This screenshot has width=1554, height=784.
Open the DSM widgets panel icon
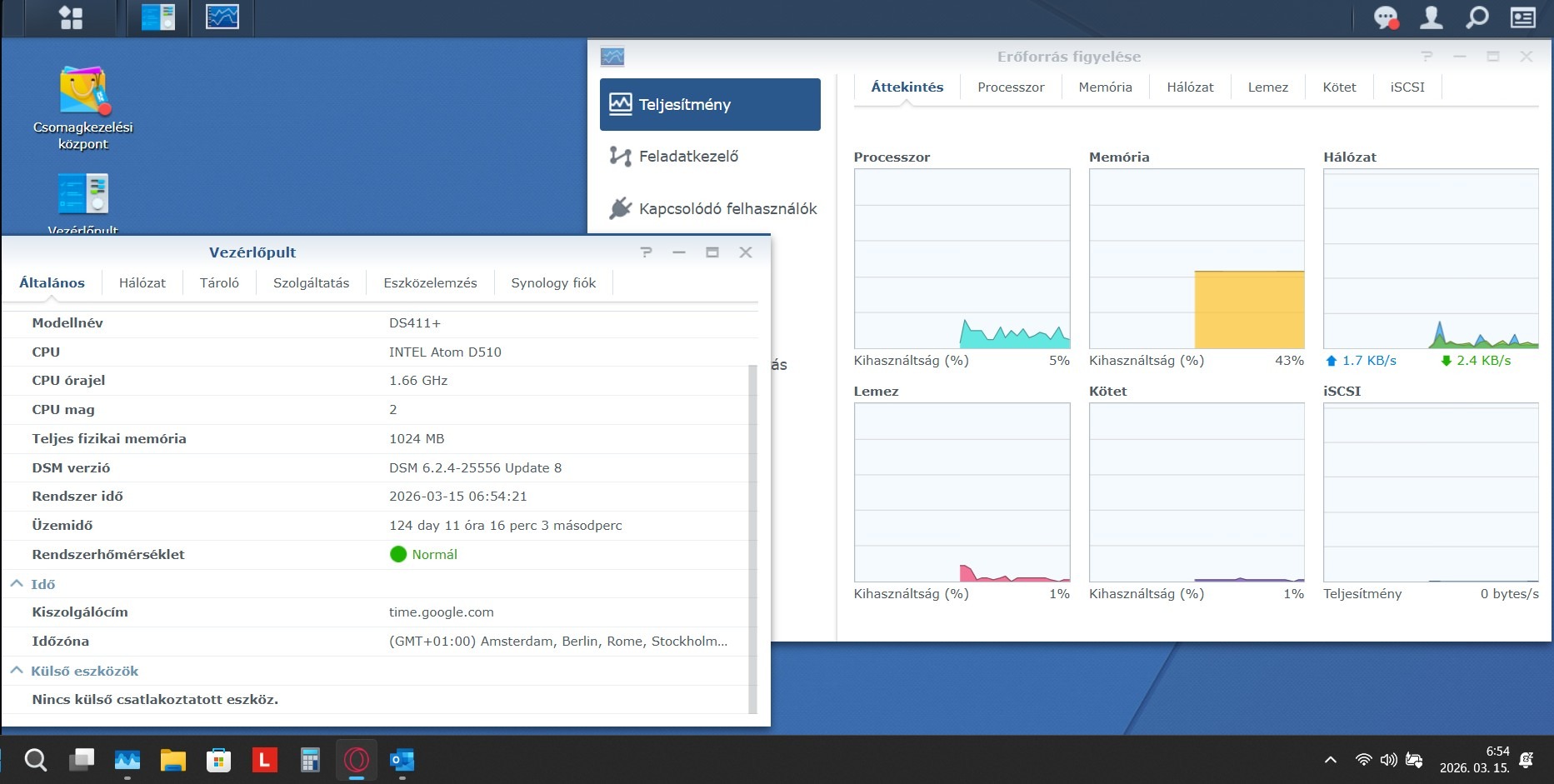pos(1523,17)
